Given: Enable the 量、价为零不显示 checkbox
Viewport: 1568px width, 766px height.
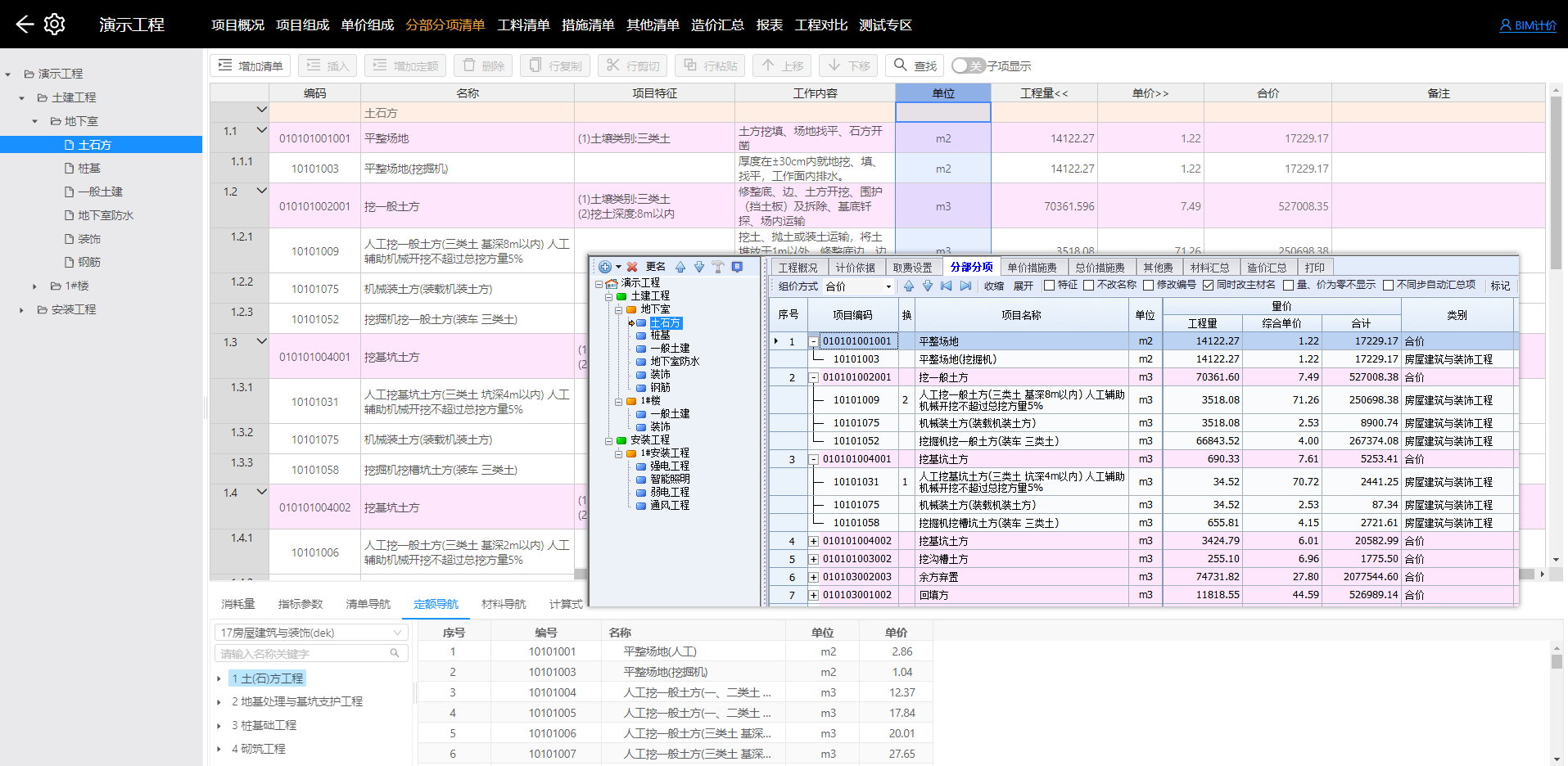Looking at the screenshot, I should 1288,286.
